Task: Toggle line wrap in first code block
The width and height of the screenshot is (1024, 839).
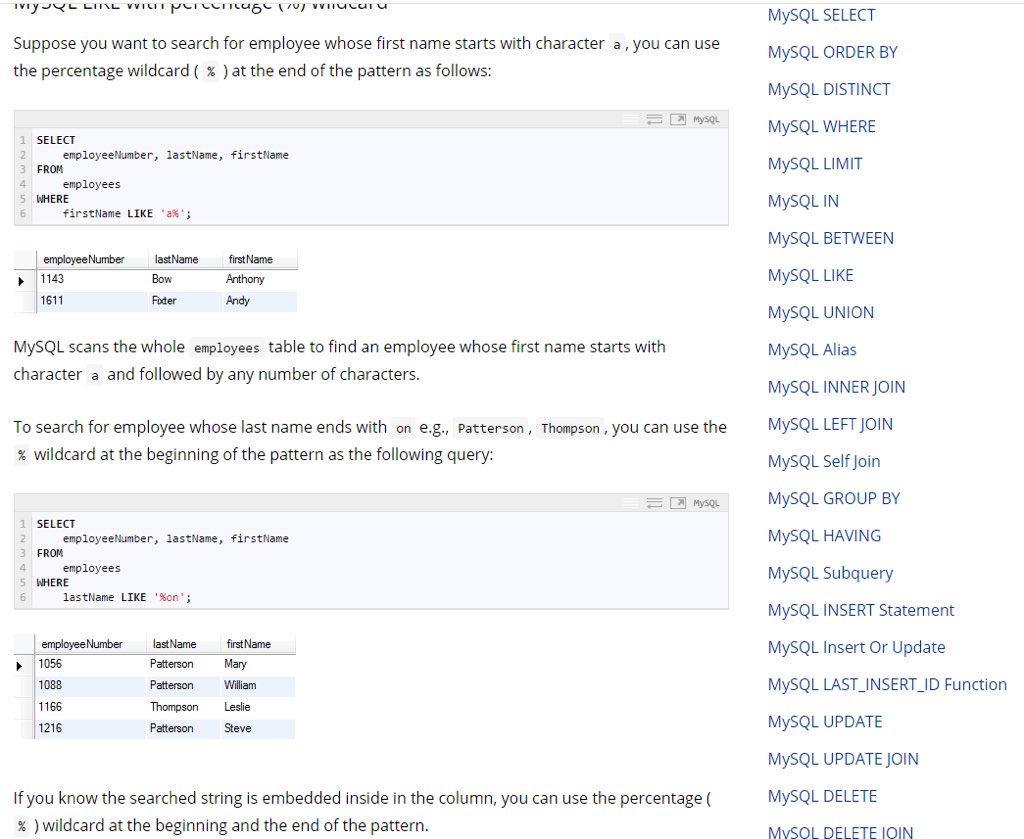Action: [654, 119]
